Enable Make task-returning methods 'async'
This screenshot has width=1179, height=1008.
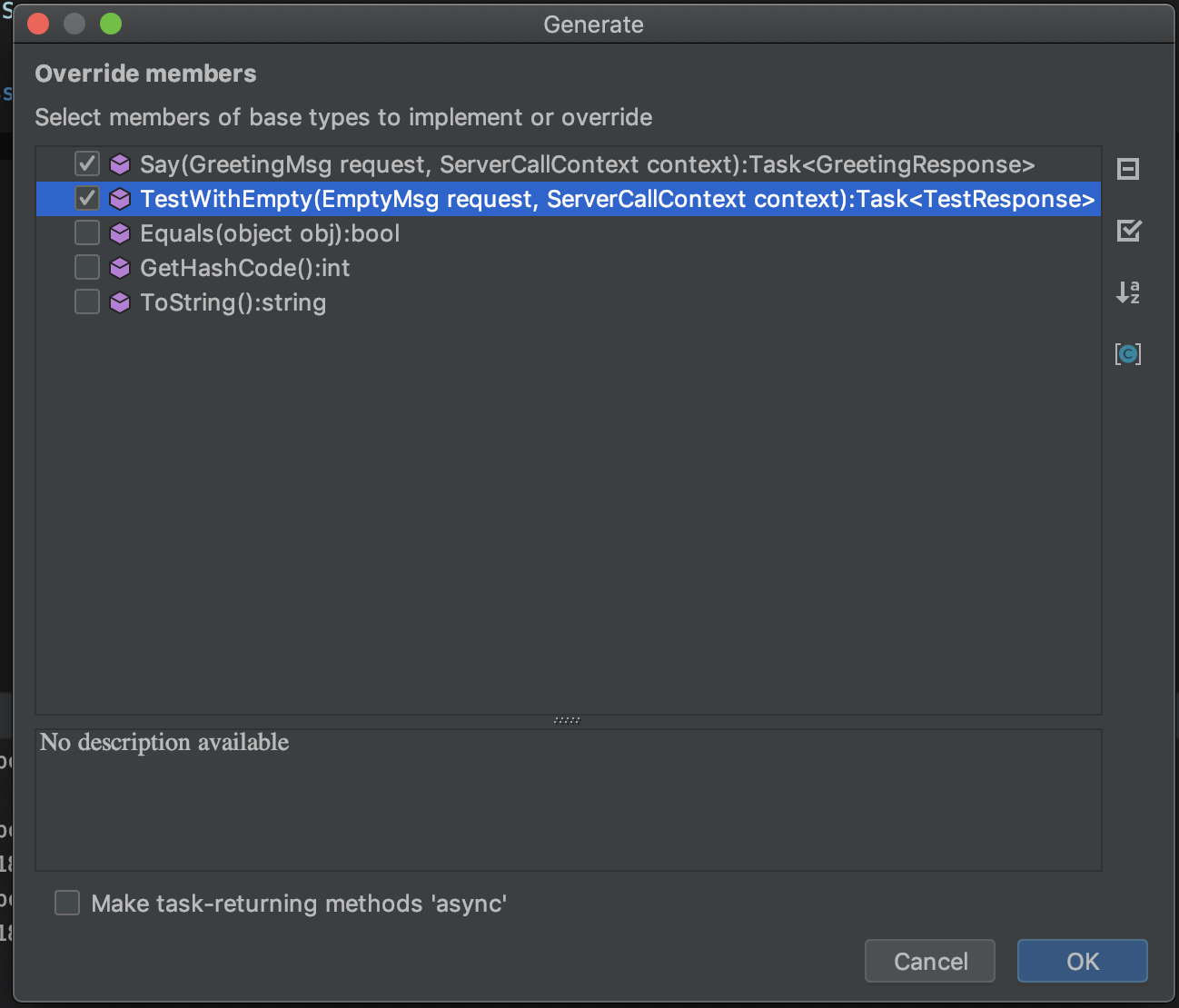pos(67,903)
